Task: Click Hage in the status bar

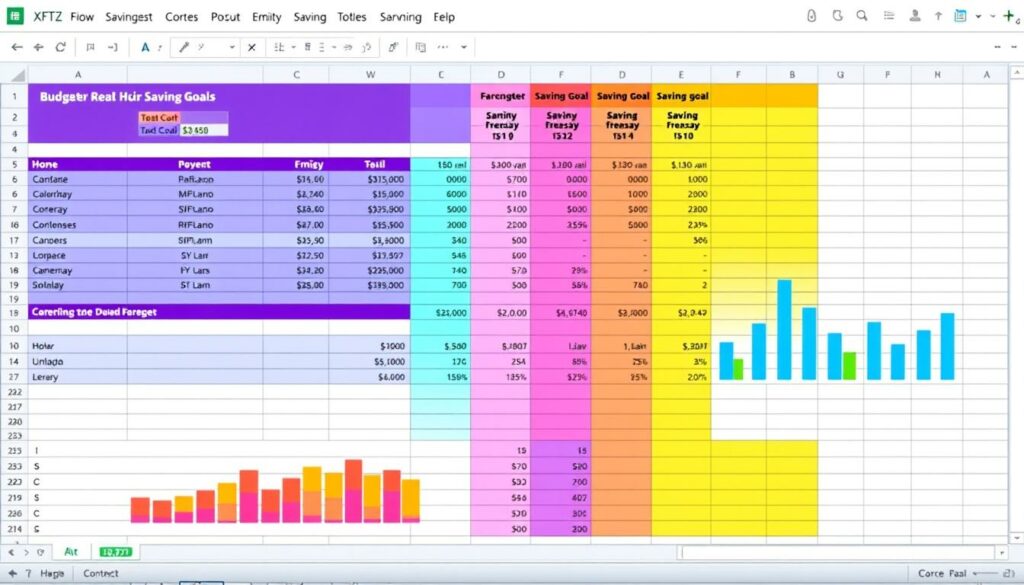Action: pos(52,573)
